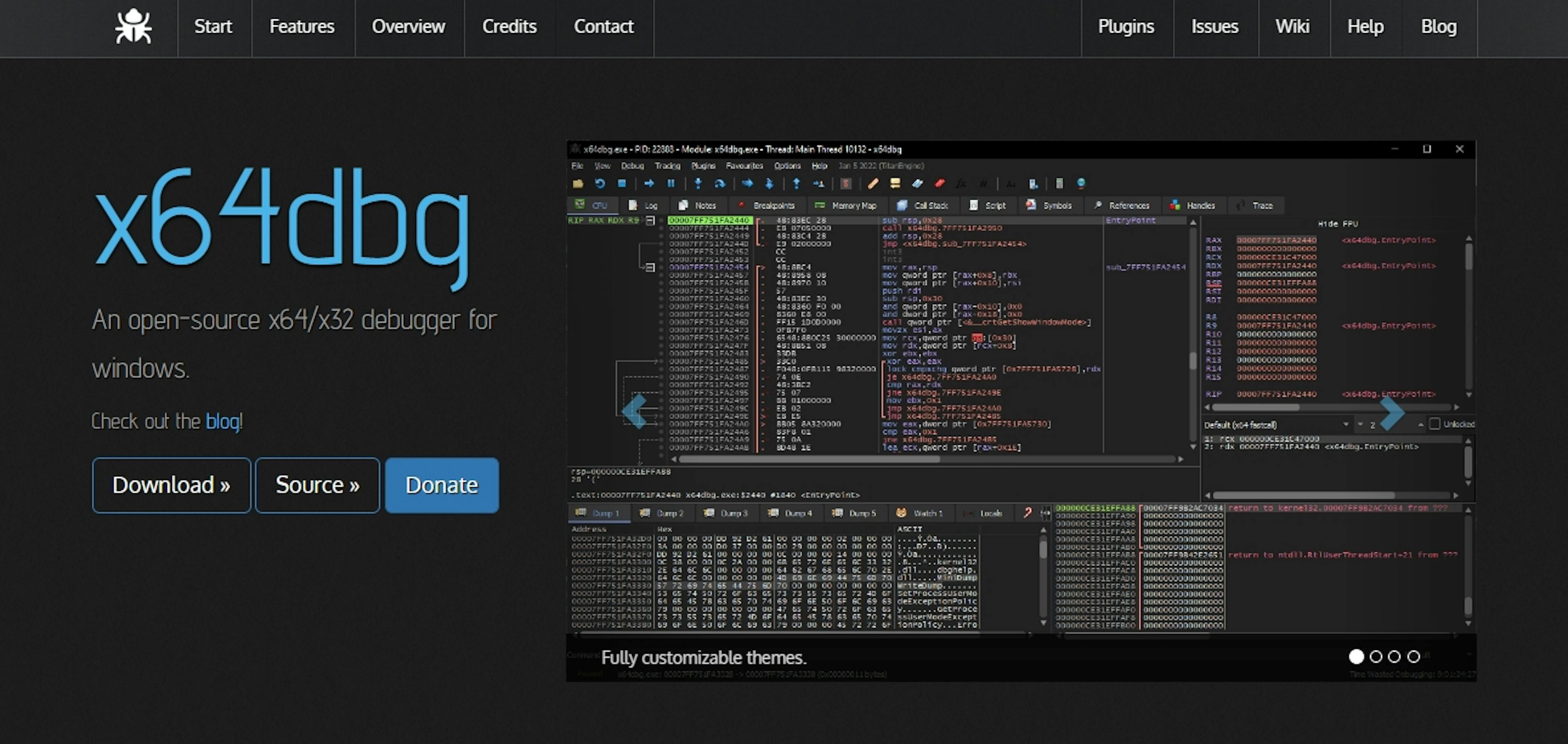Click the blue Donate button
This screenshot has height=744, width=1568.
[x=442, y=485]
